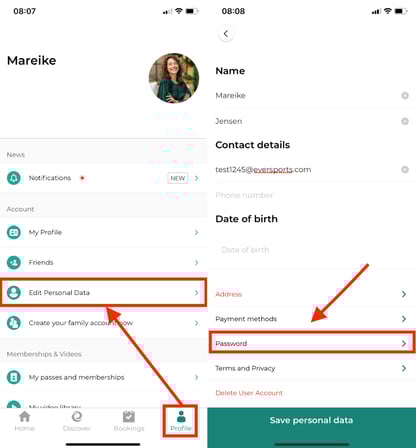
Task: Expand Terms and Privacy chevron
Action: click(404, 368)
